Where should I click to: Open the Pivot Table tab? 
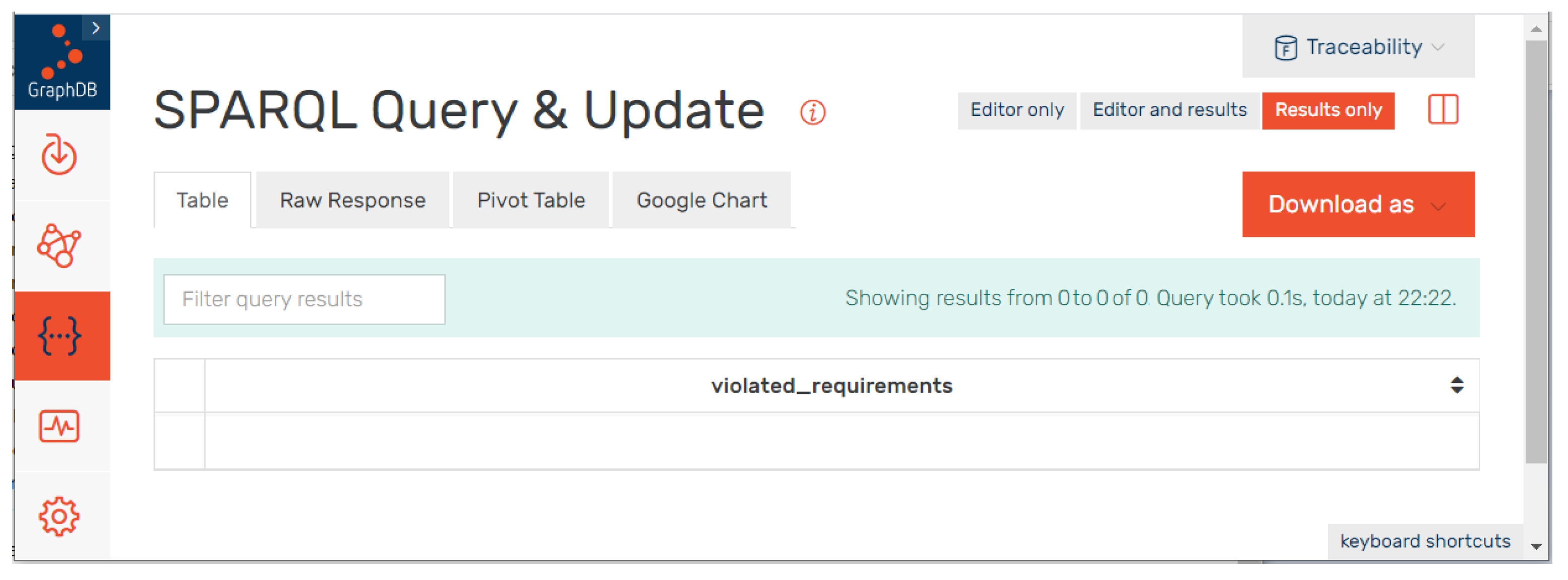(x=531, y=200)
